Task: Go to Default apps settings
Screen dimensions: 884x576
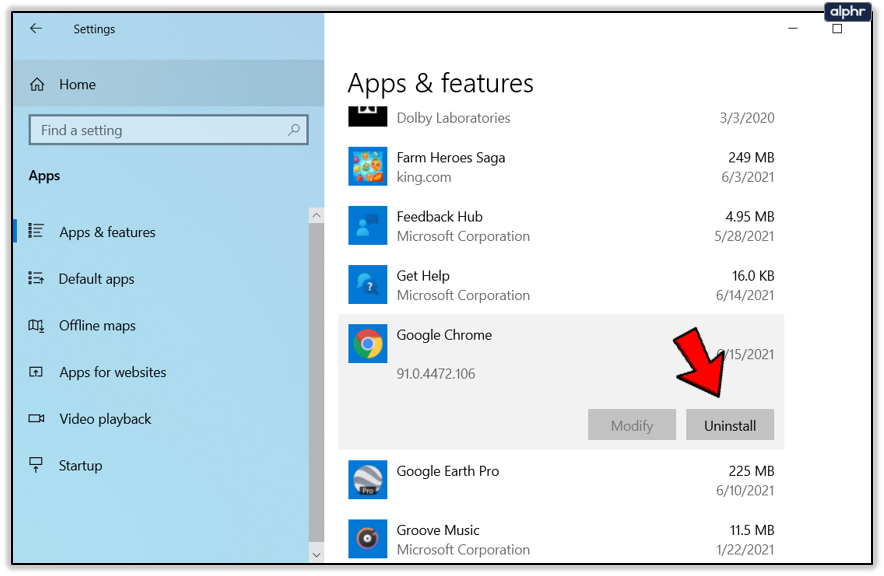Action: pos(96,279)
